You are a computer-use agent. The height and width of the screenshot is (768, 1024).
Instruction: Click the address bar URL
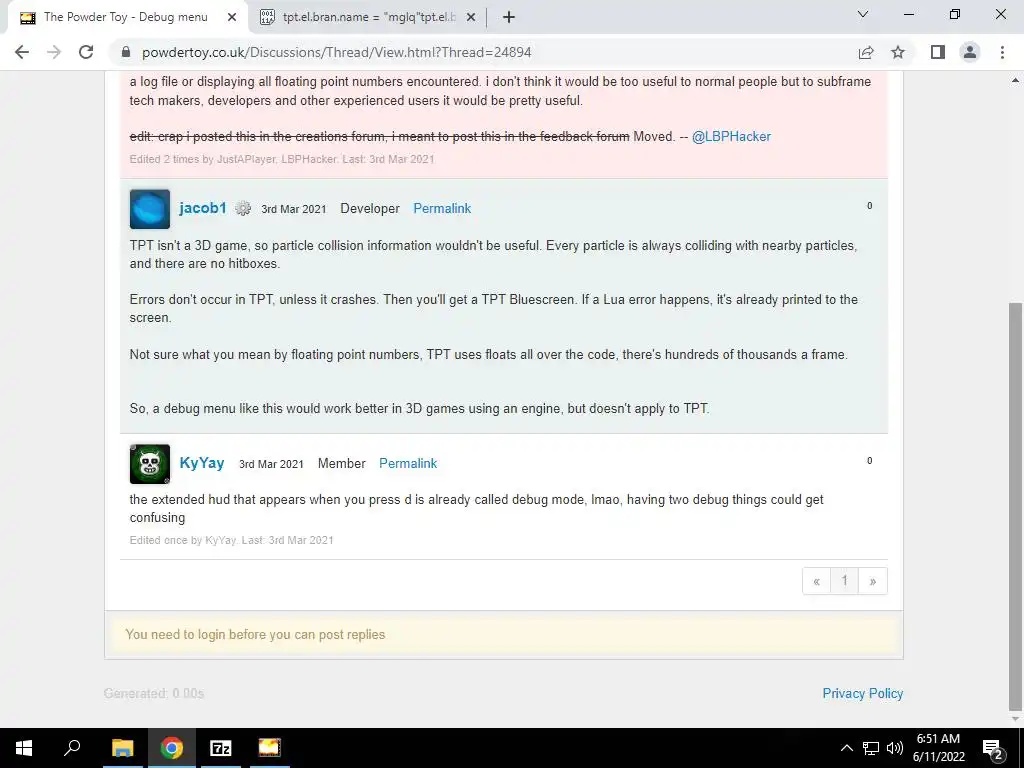click(336, 52)
